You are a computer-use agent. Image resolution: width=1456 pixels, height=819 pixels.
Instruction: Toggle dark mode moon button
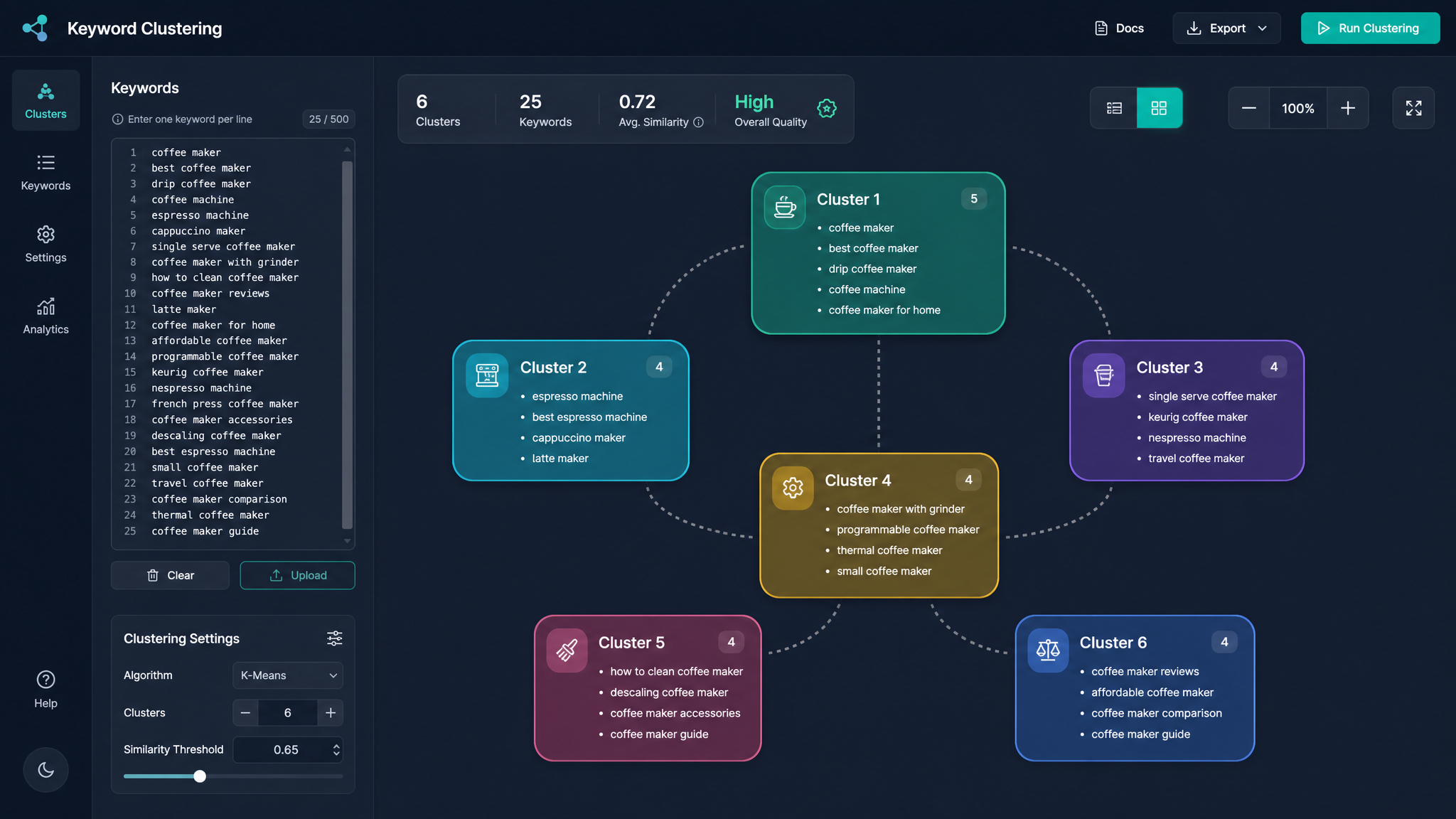pos(45,770)
